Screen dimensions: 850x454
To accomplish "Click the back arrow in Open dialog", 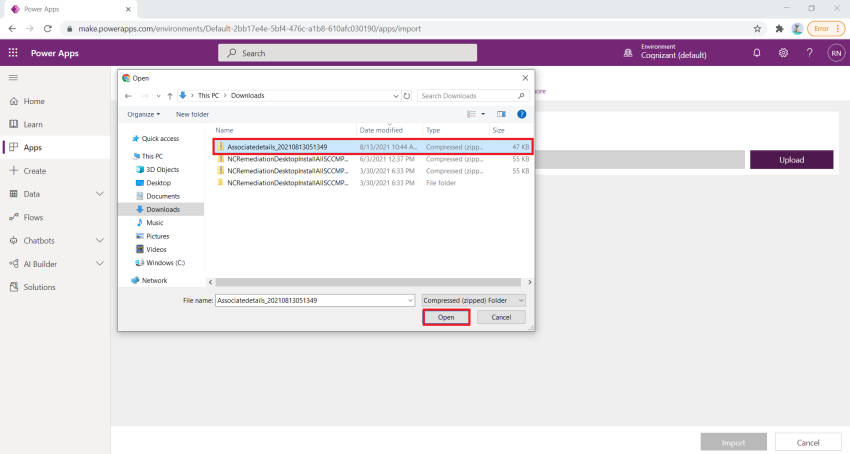I will point(128,96).
